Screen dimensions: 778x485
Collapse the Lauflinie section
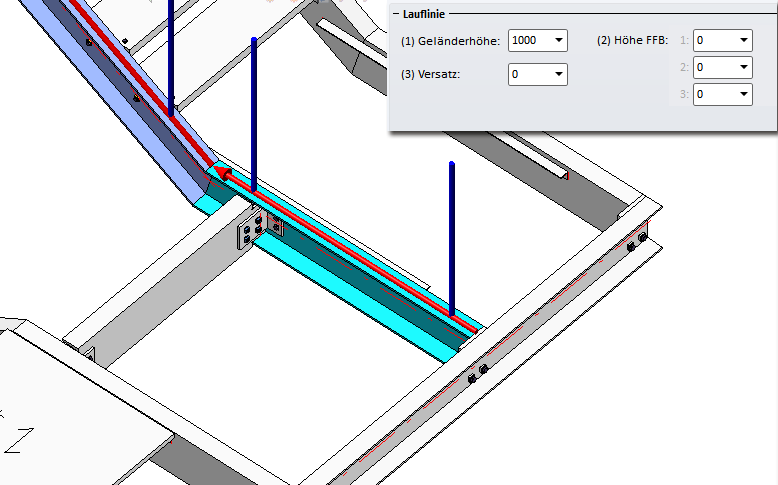pyautogui.click(x=396, y=14)
